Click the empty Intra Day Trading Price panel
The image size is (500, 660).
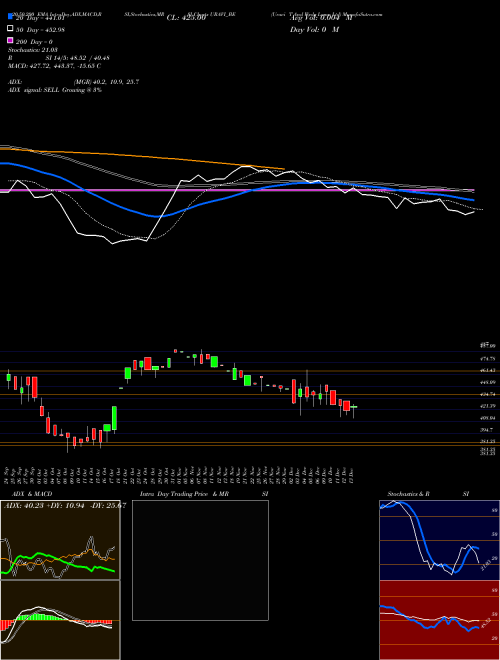(200, 560)
